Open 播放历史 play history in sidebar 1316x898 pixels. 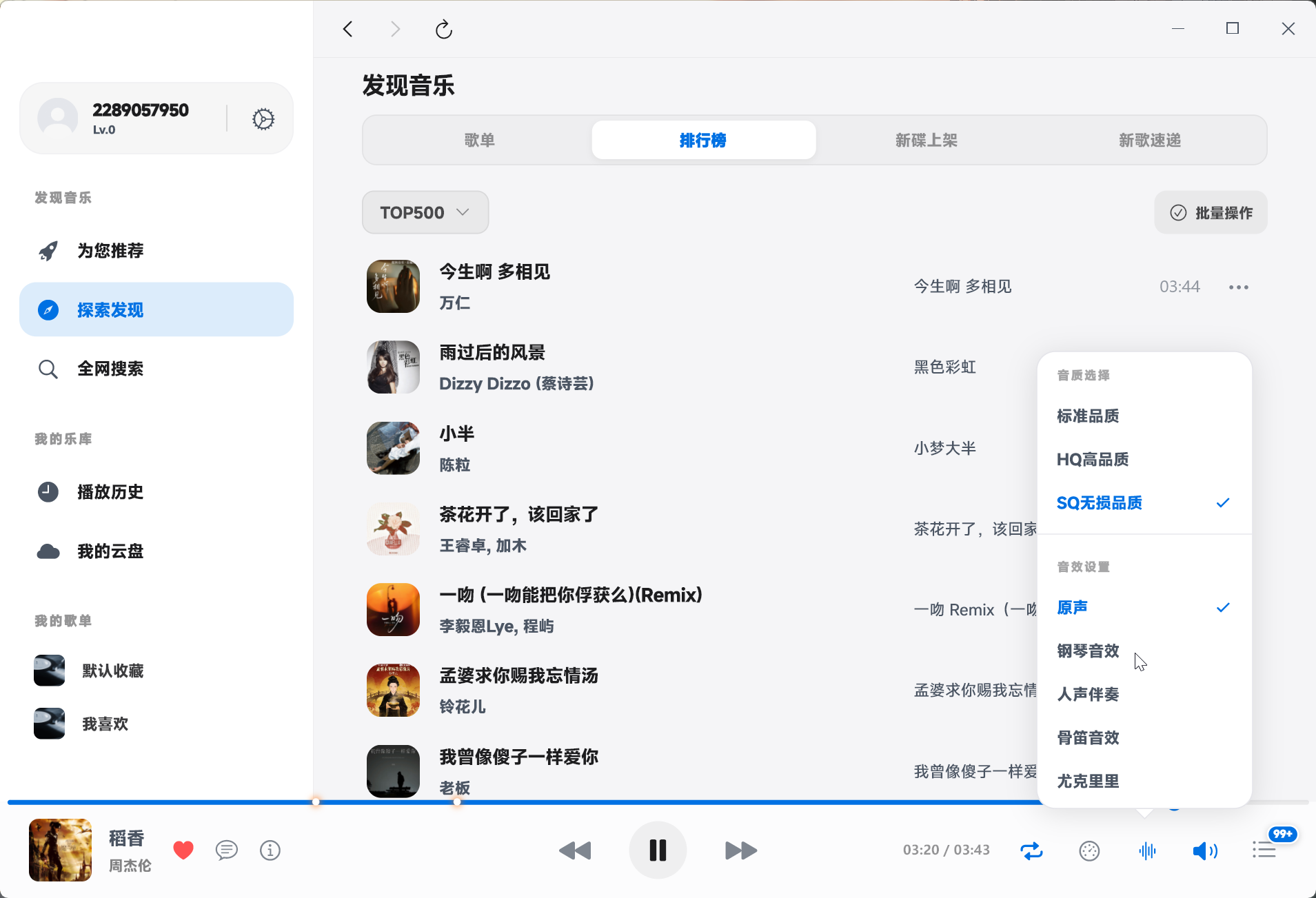(111, 492)
